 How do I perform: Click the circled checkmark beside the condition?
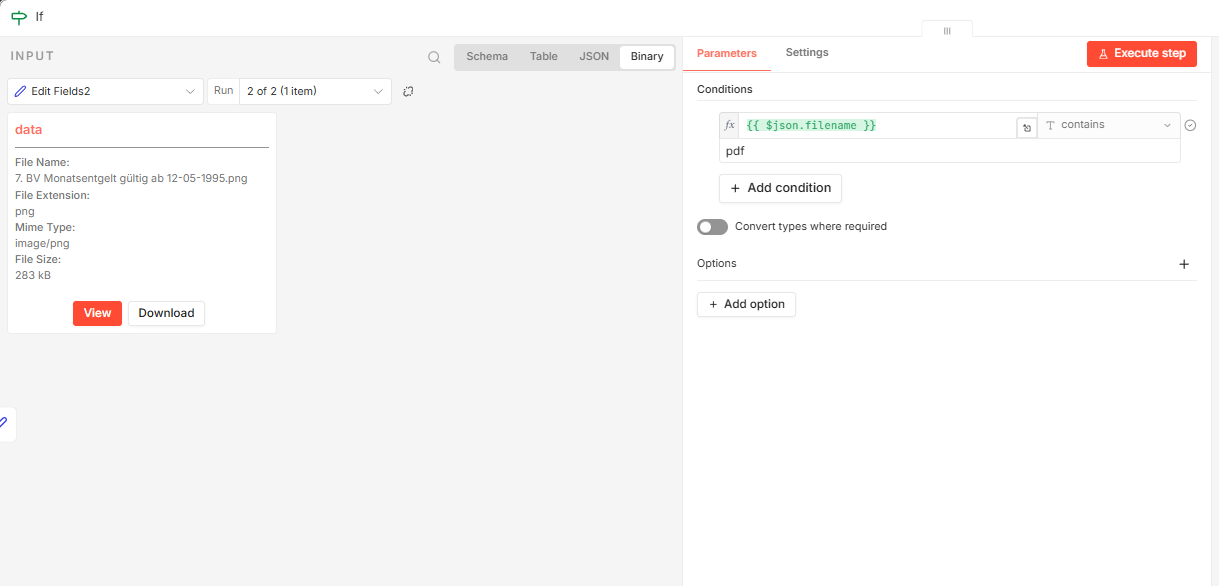(1190, 125)
